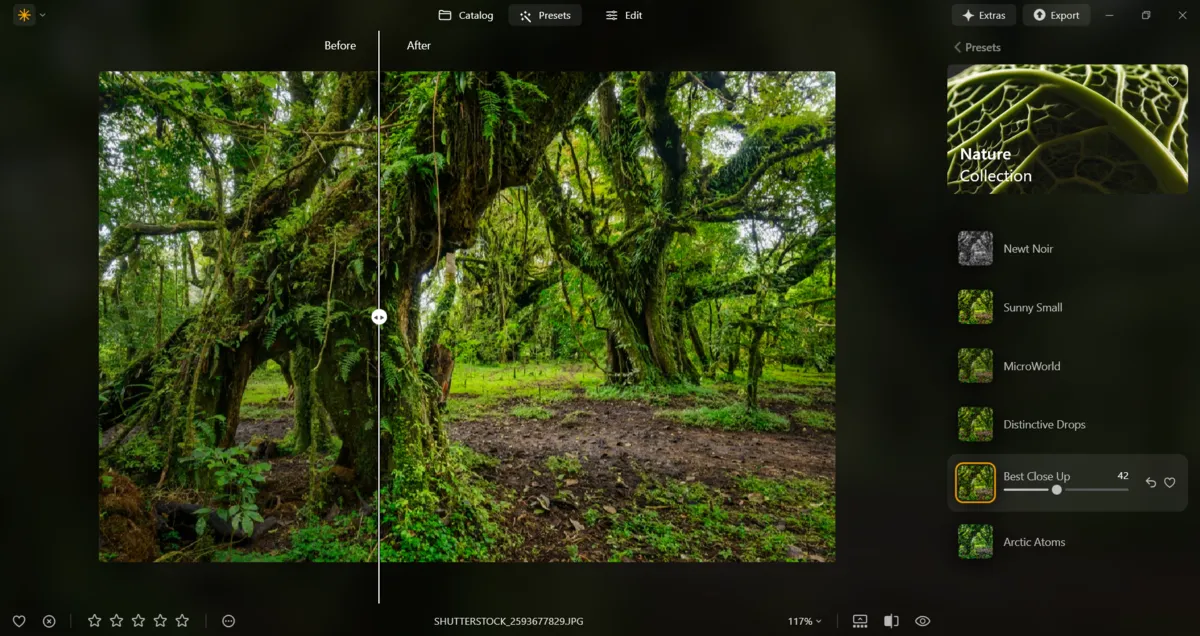Select the filmstrip panel icon
This screenshot has width=1200, height=636.
coord(860,620)
